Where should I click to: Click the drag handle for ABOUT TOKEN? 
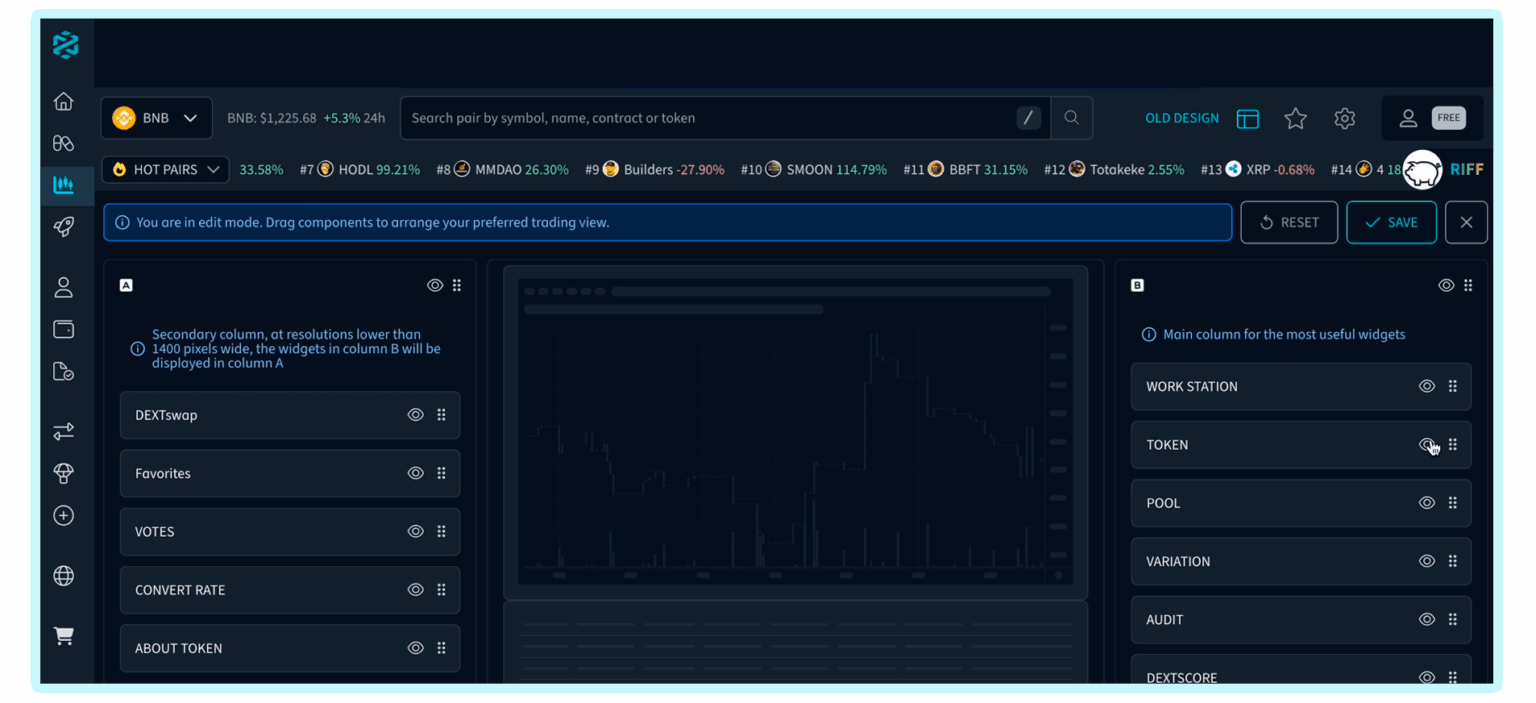tap(441, 648)
